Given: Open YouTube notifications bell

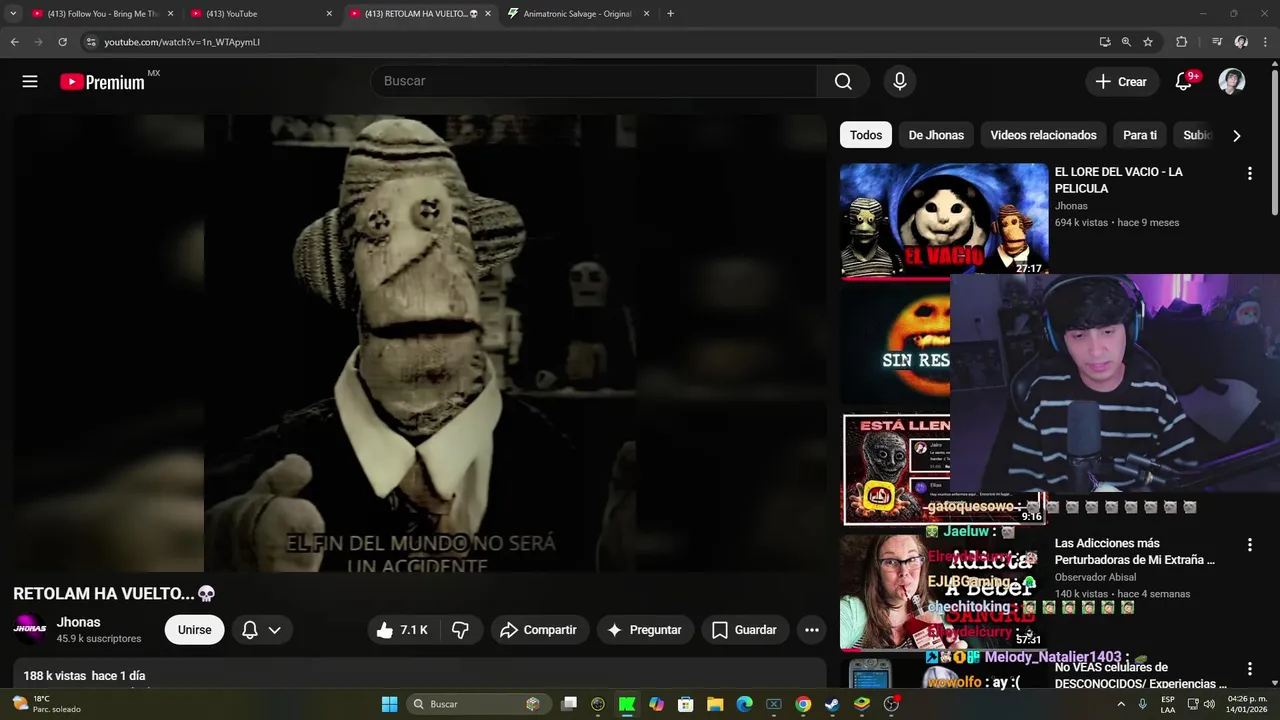Looking at the screenshot, I should tap(1184, 82).
